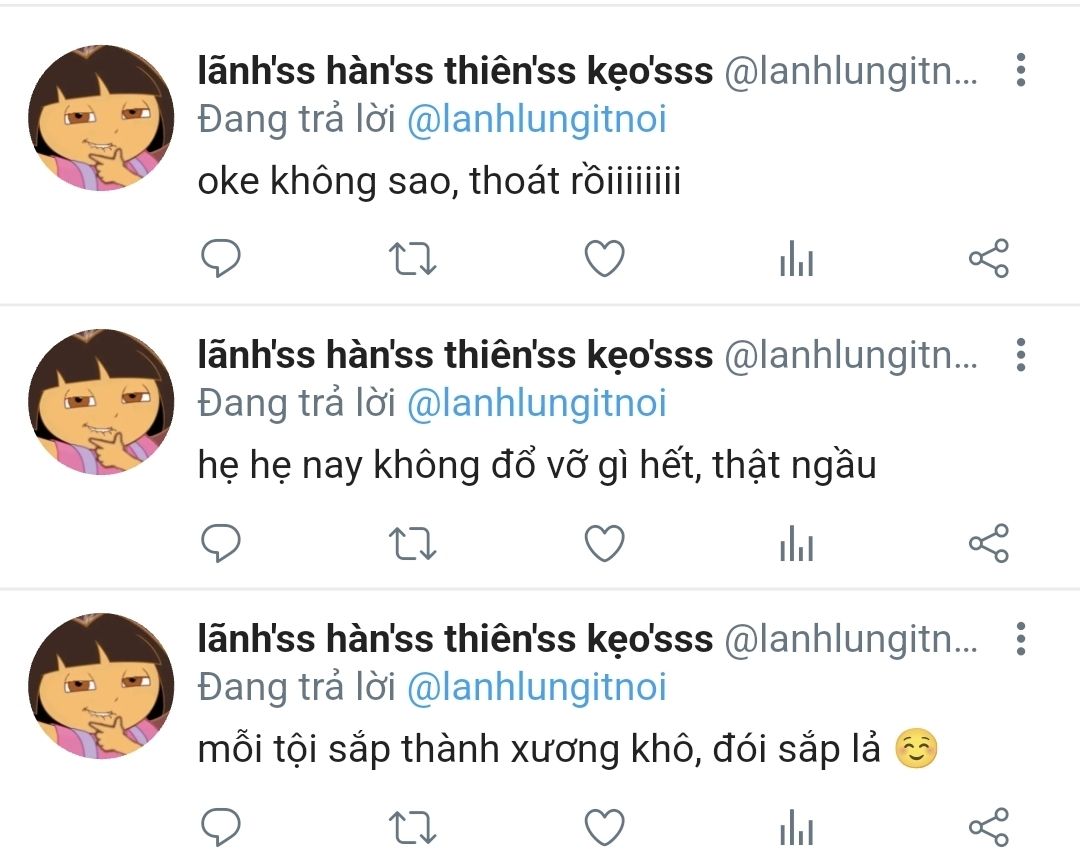Reply to the "oke không sao" tweet
Image resolution: width=1080 pixels, height=867 pixels.
point(221,259)
